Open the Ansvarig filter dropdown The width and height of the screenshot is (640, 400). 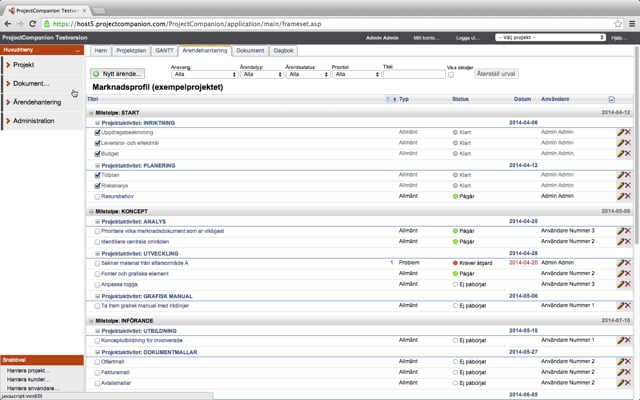204,74
